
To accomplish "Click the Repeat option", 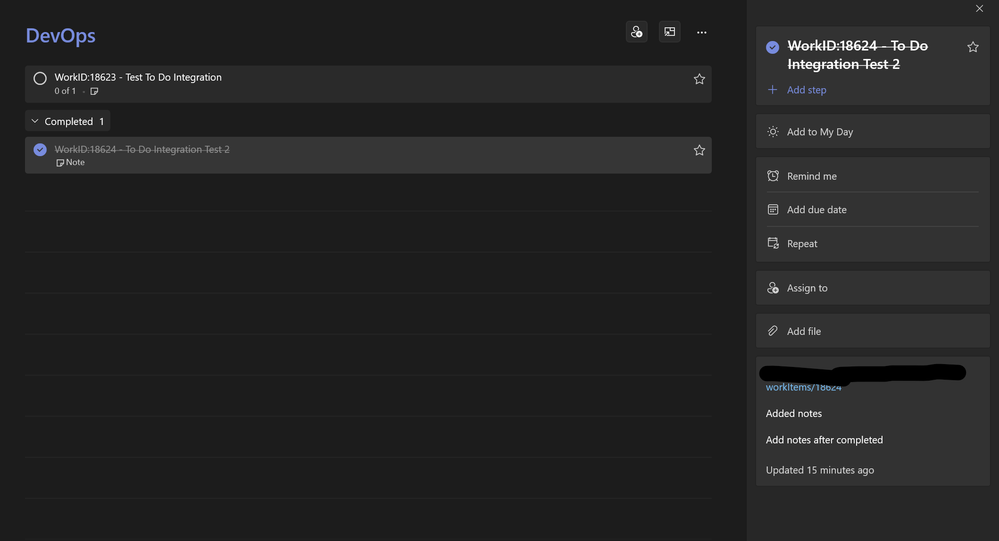I will click(x=872, y=243).
